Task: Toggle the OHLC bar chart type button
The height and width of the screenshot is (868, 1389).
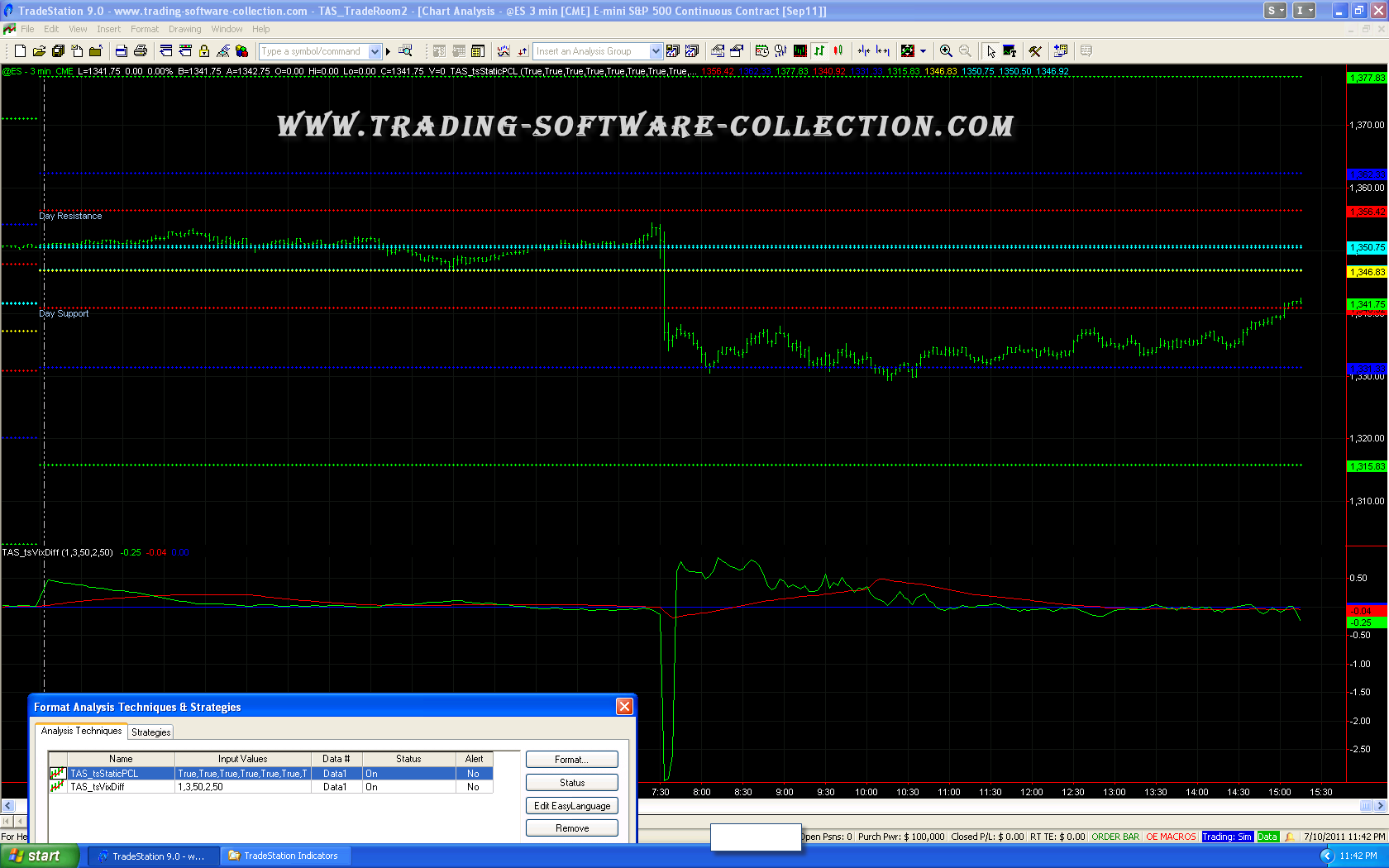Action: tap(819, 51)
